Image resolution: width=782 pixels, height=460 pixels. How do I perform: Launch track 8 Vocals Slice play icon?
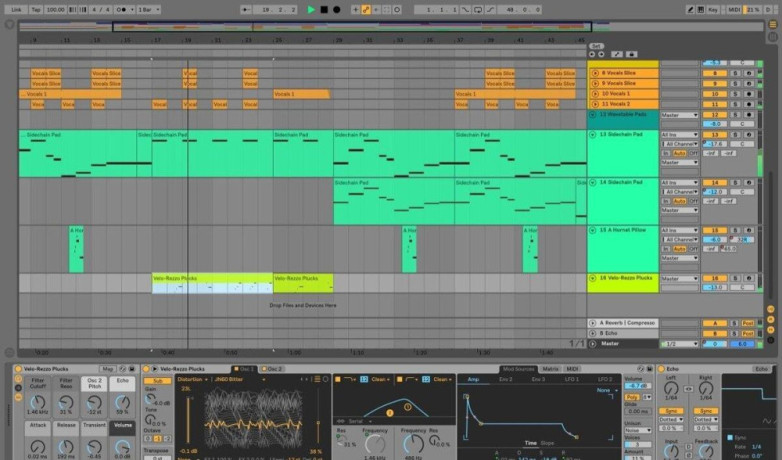[x=595, y=73]
